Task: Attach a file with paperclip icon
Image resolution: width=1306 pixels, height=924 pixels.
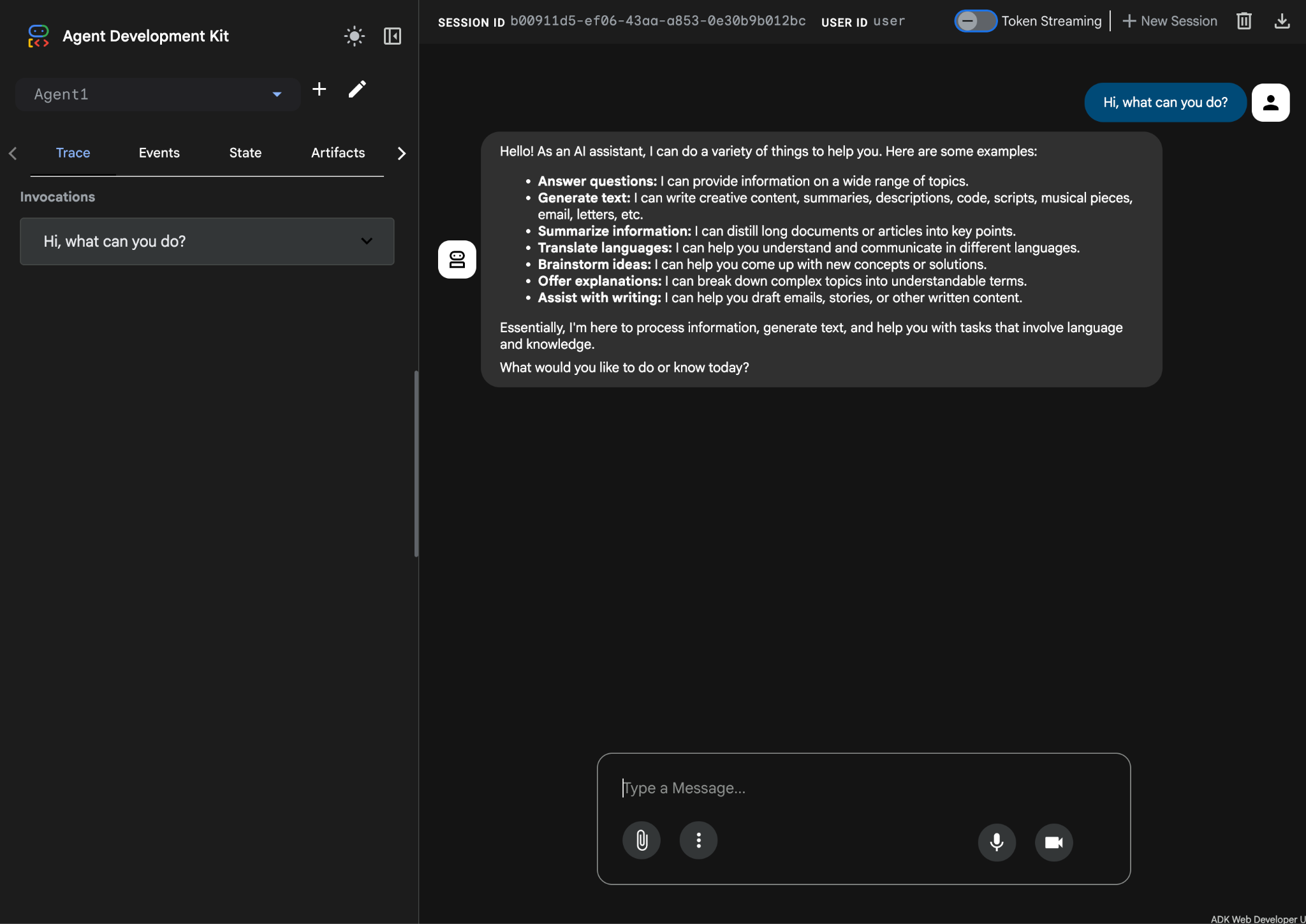Action: point(642,840)
